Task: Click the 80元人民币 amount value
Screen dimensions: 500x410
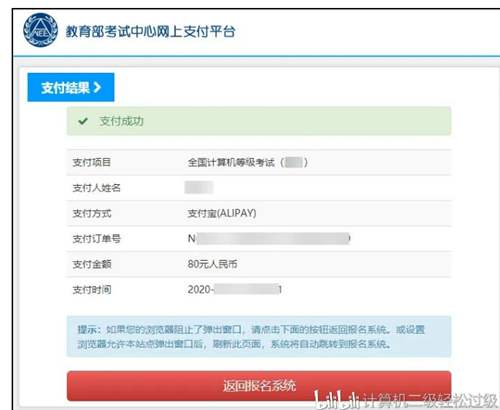Action: (212, 264)
